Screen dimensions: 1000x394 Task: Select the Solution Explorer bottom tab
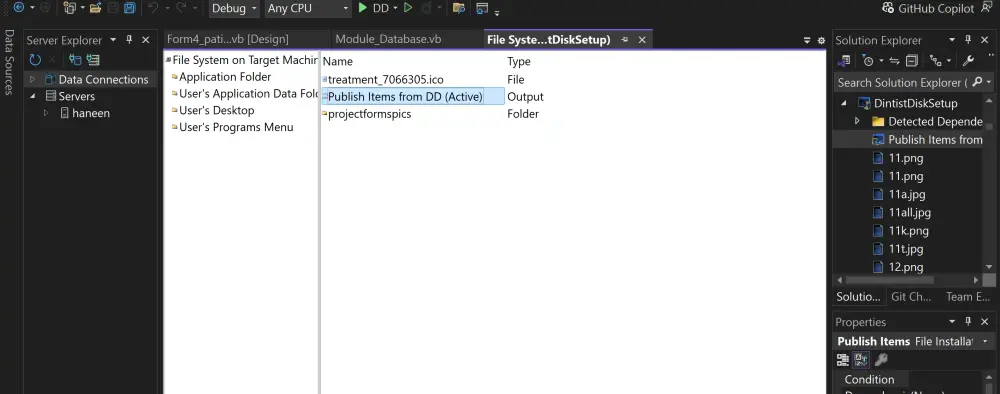858,296
